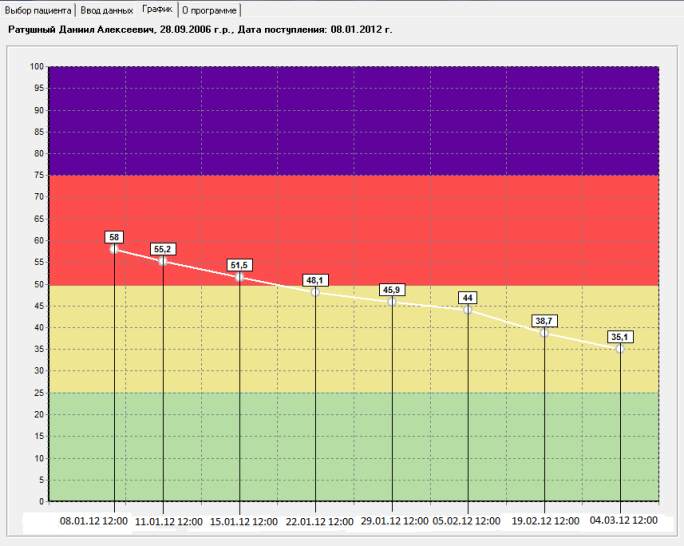
Task: Open the О программе tab
Action: [x=209, y=10]
